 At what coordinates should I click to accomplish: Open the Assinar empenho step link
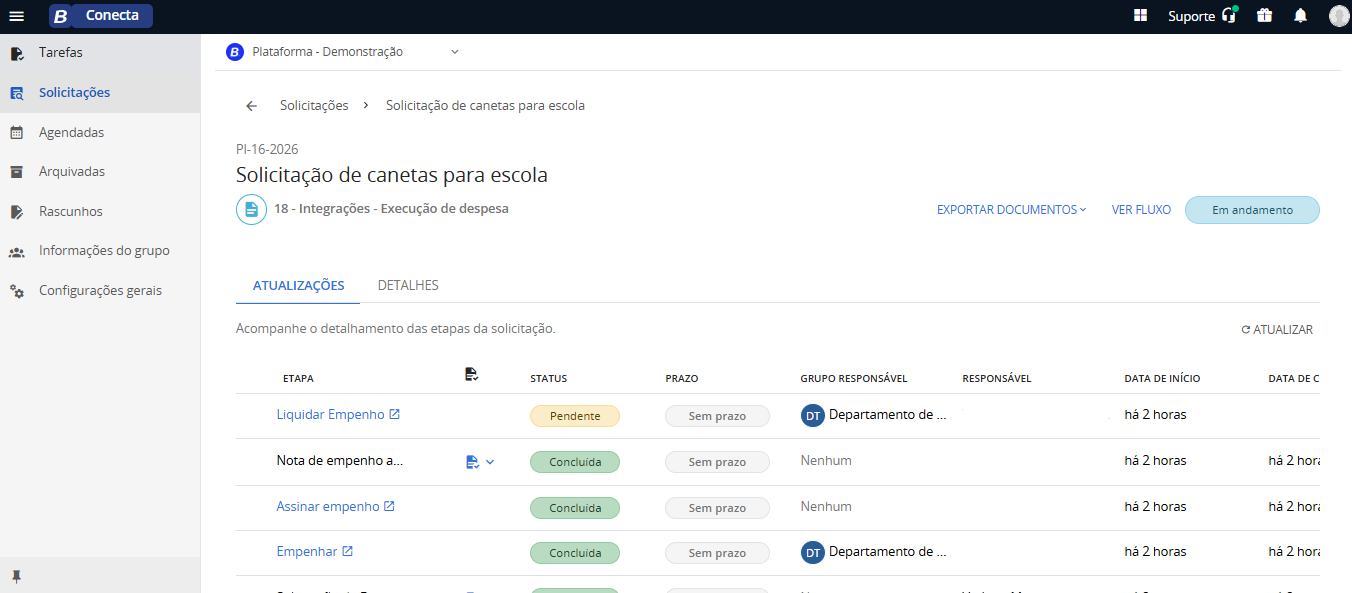tap(328, 507)
